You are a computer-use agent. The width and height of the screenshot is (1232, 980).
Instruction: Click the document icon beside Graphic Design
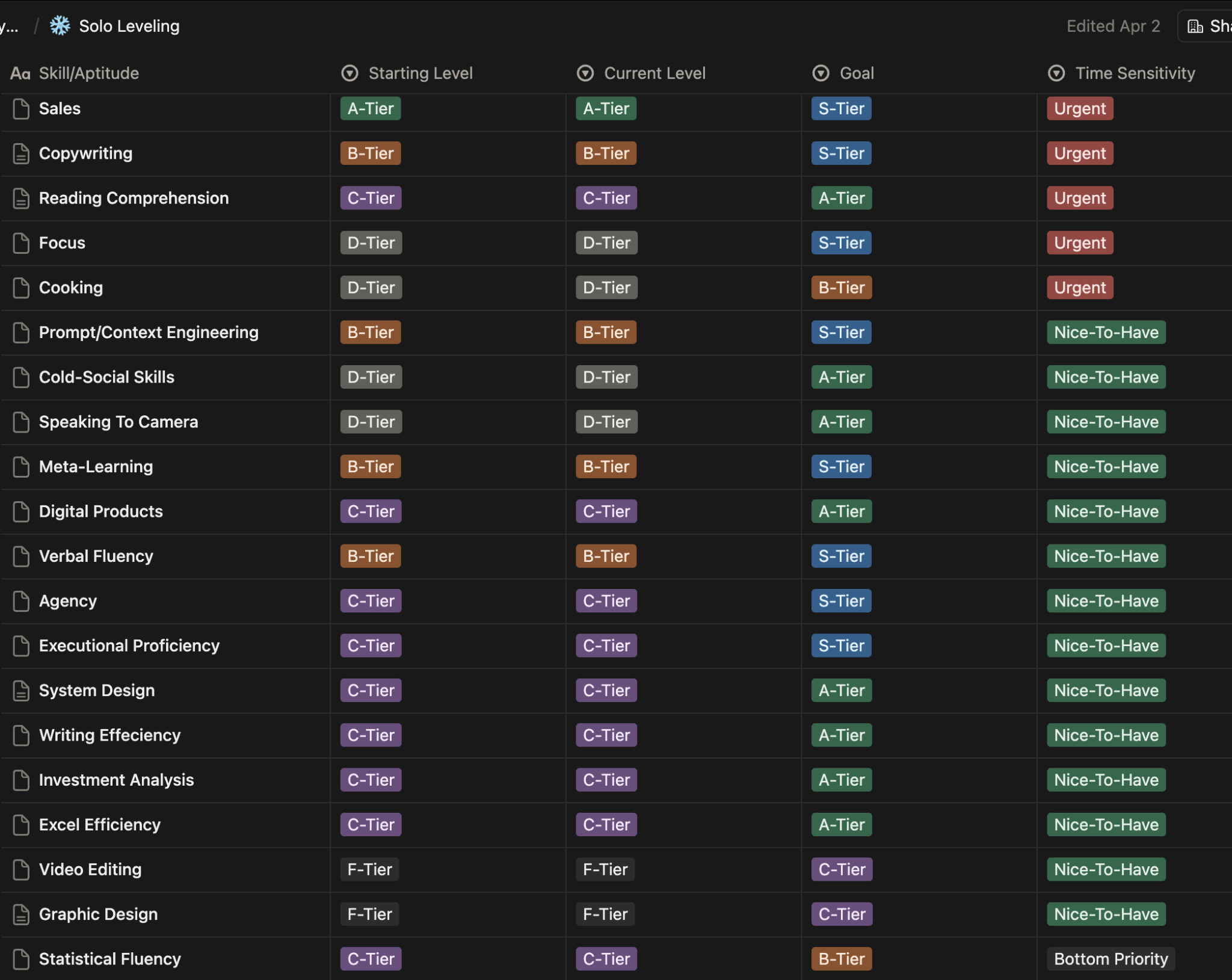tap(21, 914)
